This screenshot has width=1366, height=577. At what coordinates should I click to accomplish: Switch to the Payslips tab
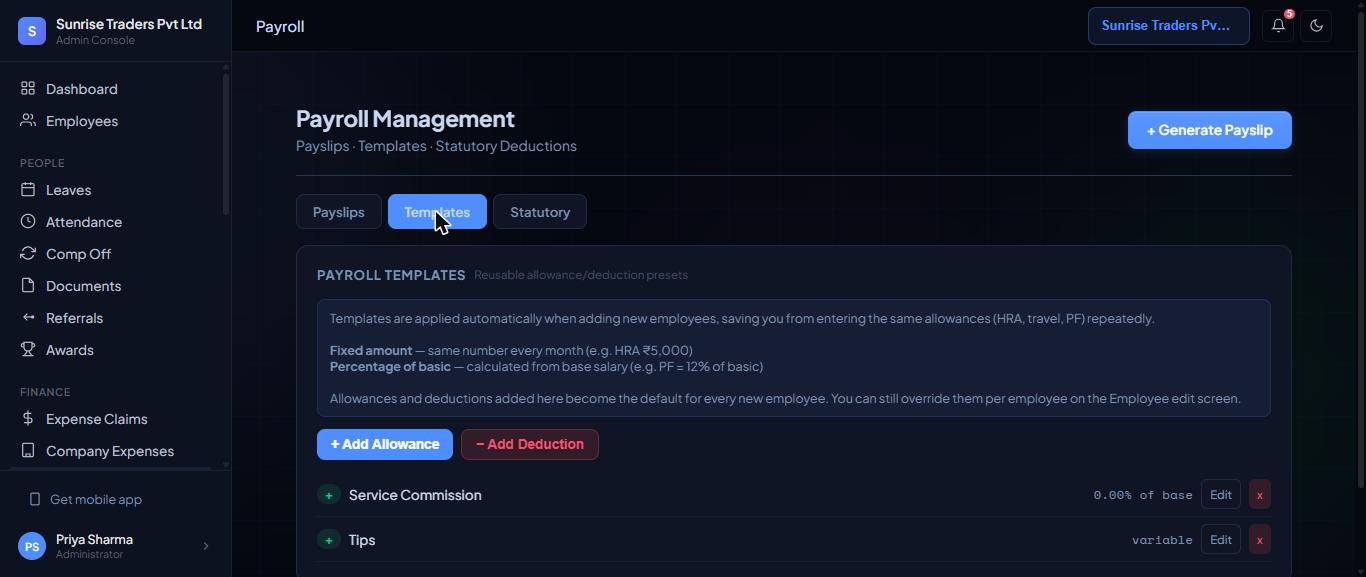339,212
